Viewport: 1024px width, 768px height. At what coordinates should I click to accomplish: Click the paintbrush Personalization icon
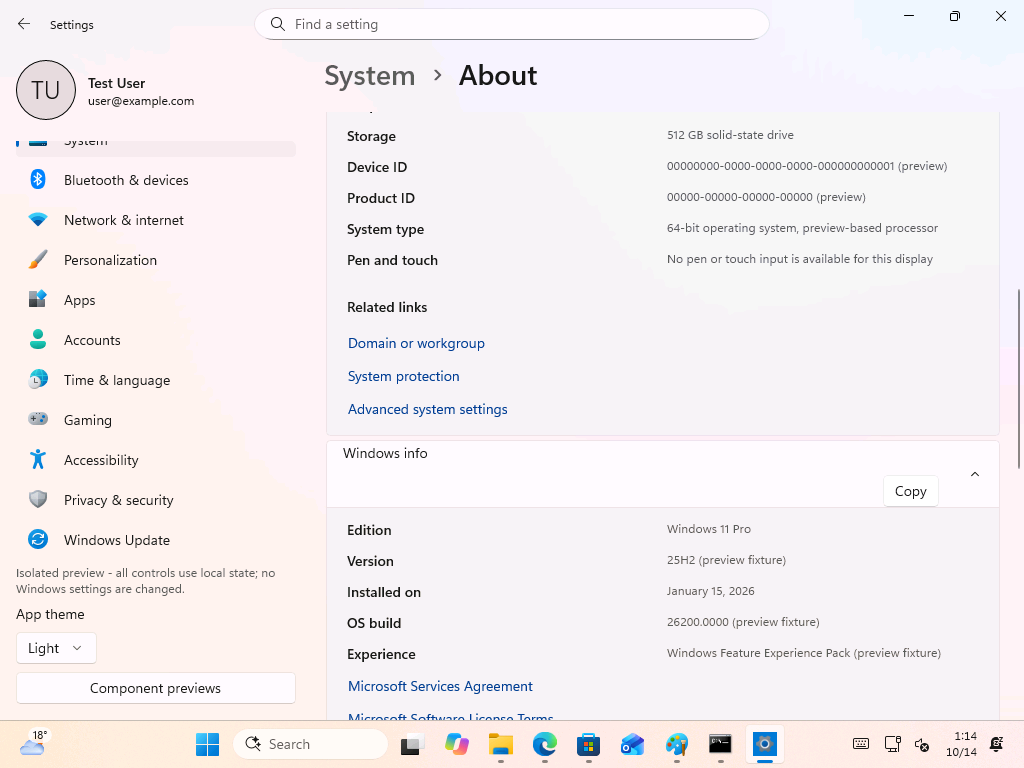(x=38, y=259)
